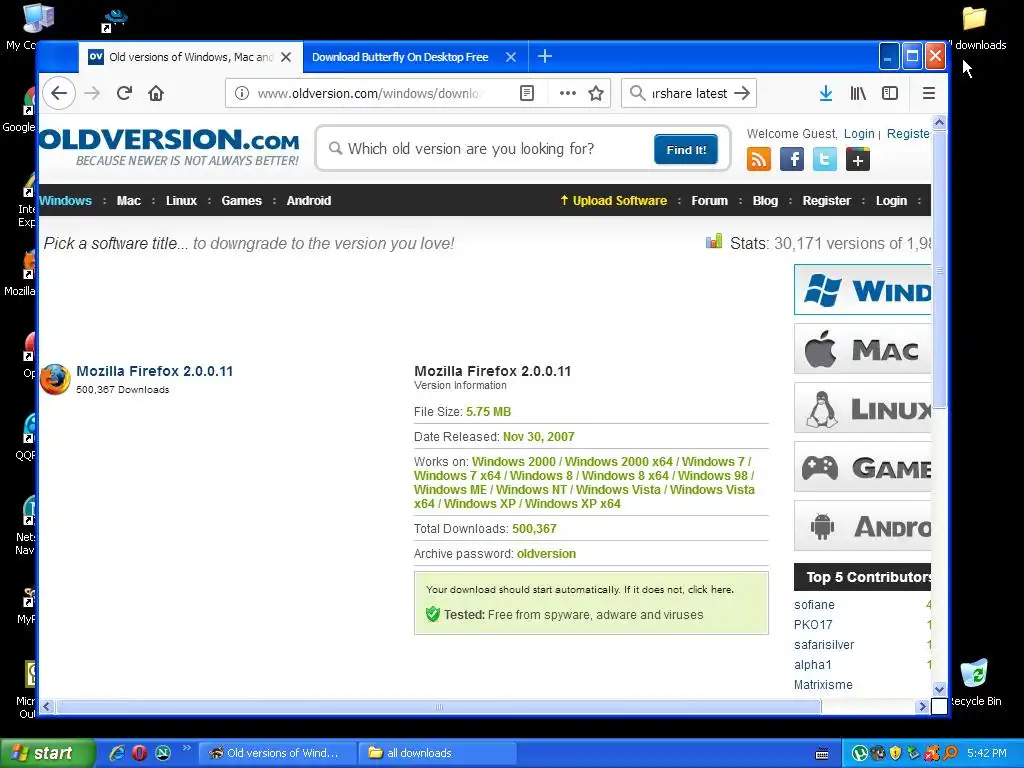The width and height of the screenshot is (1024, 768).
Task: Close the Old versions of Windows tab
Action: tap(285, 57)
